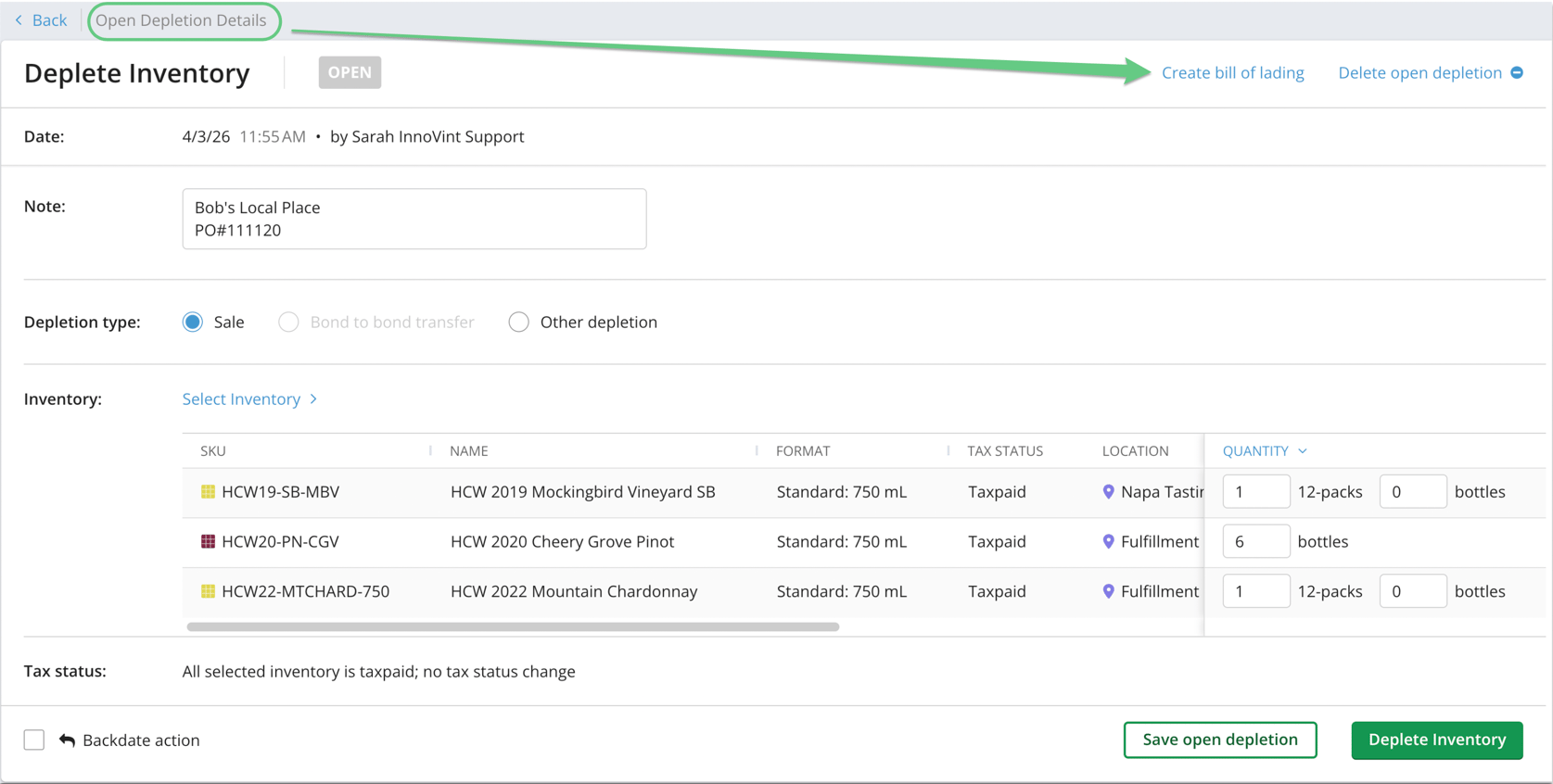This screenshot has height=784, width=1553.
Task: Click the TAX STATUS column header
Action: (x=1005, y=451)
